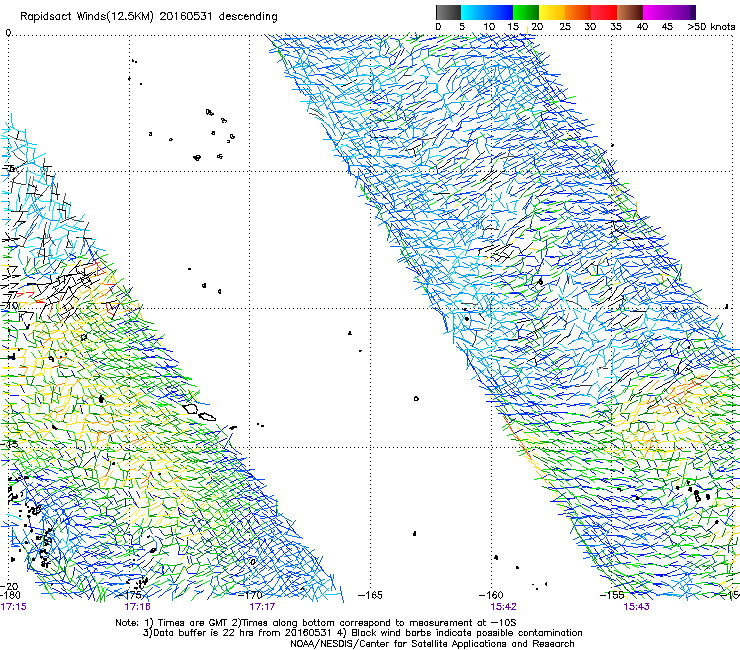Click the 'Times are GMT' note line
Image resolution: width=740 pixels, height=650 pixels.
[x=316, y=623]
